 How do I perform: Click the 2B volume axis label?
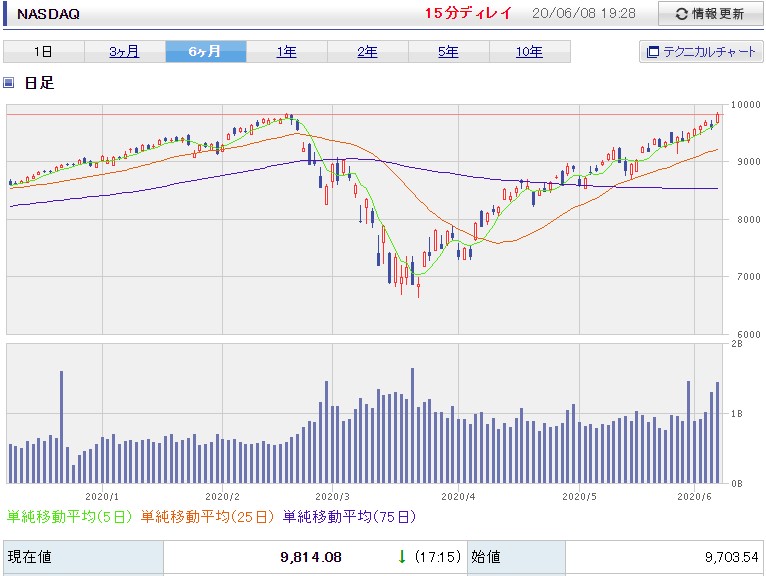(737, 344)
